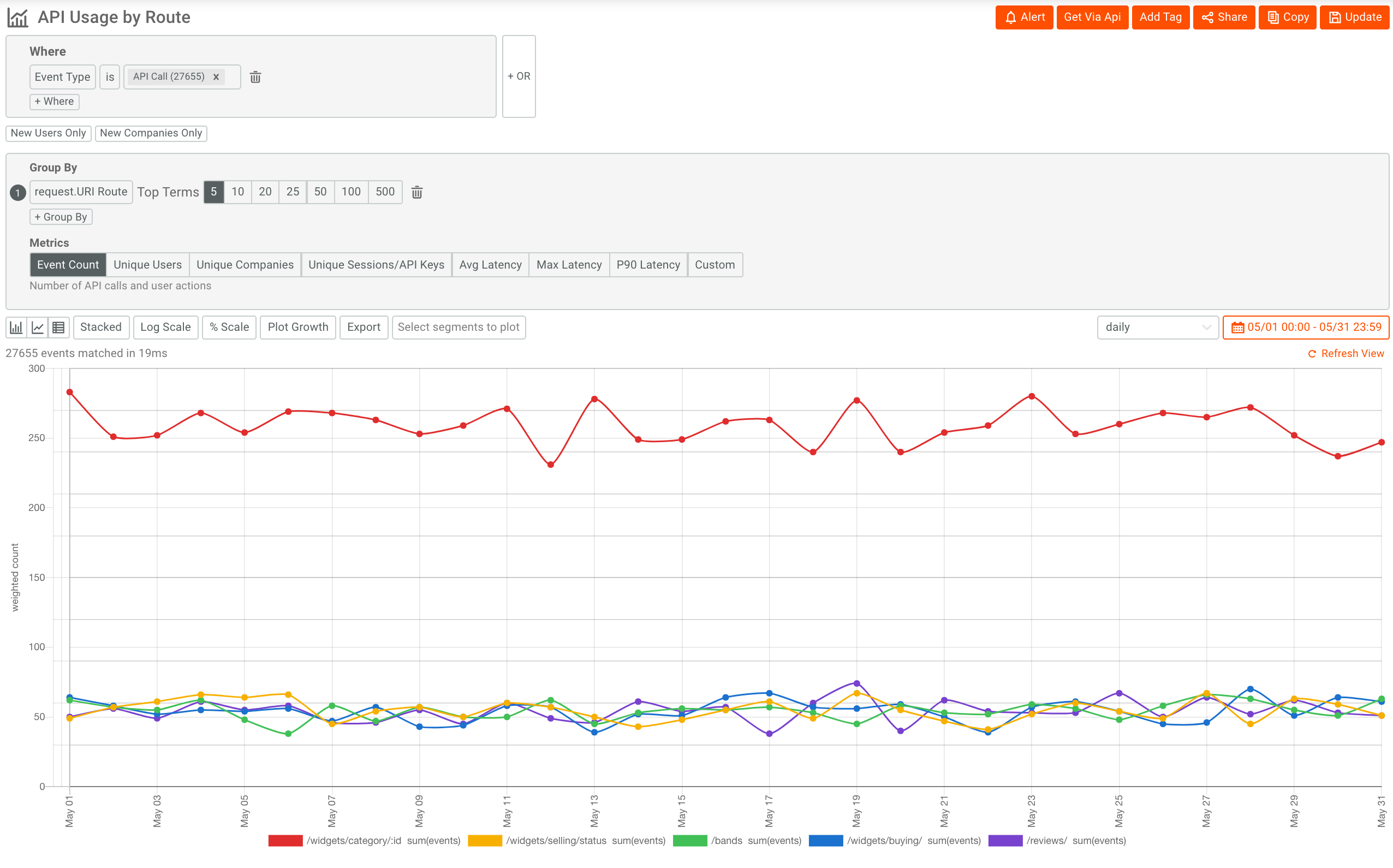The image size is (1393, 868).
Task: Set Top Terms to 10
Action: (237, 192)
